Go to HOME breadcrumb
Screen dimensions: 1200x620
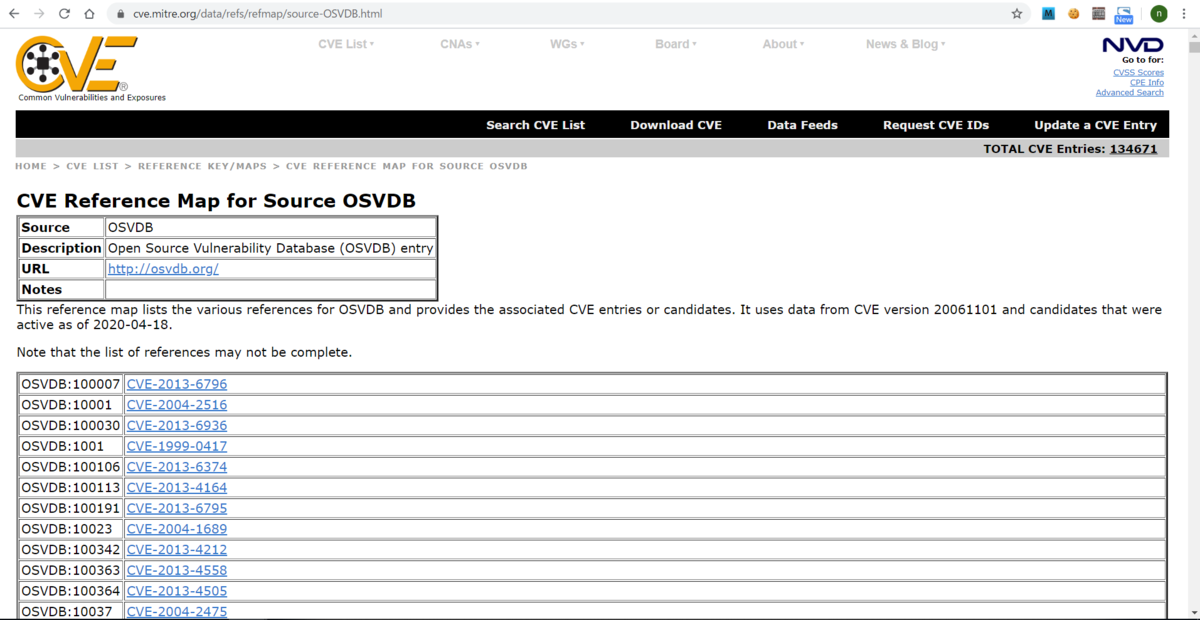[31, 166]
